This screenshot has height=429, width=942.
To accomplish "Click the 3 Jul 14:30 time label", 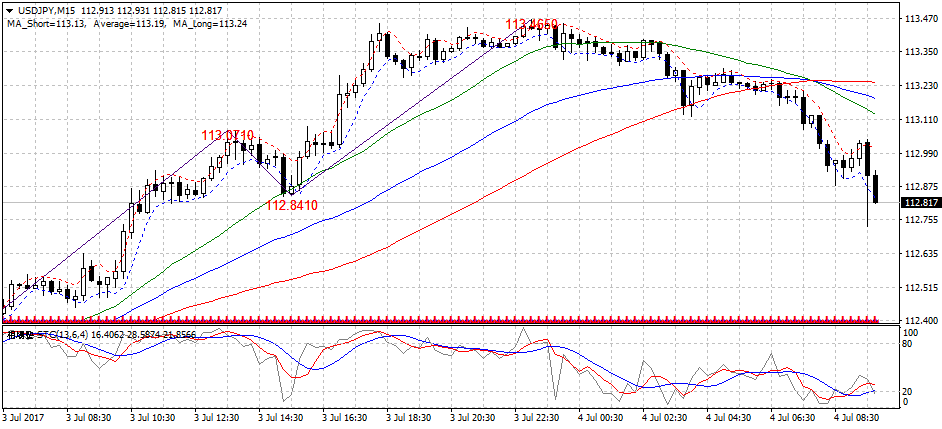I will click(282, 416).
